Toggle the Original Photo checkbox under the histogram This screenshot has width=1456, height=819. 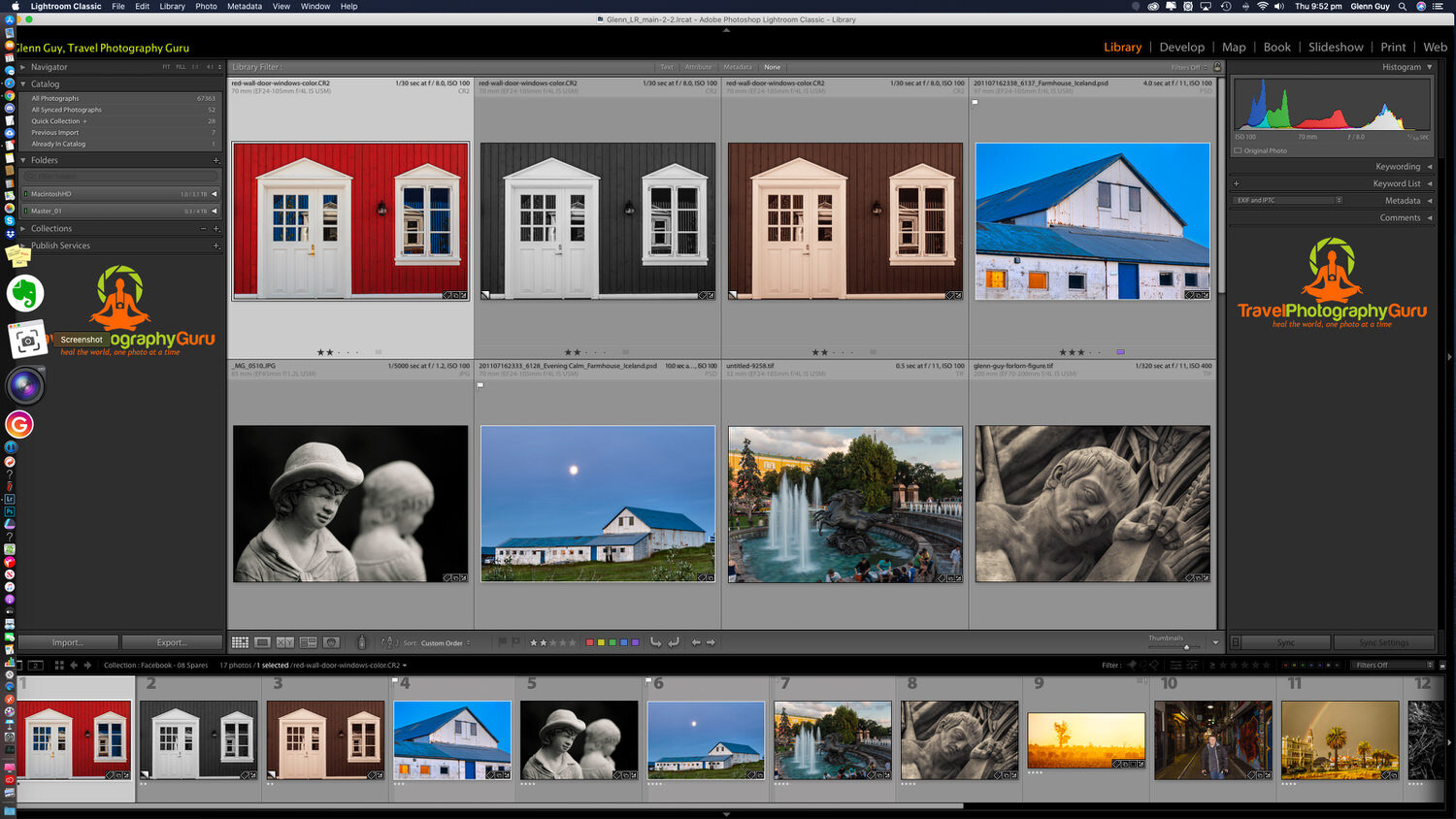[1238, 150]
